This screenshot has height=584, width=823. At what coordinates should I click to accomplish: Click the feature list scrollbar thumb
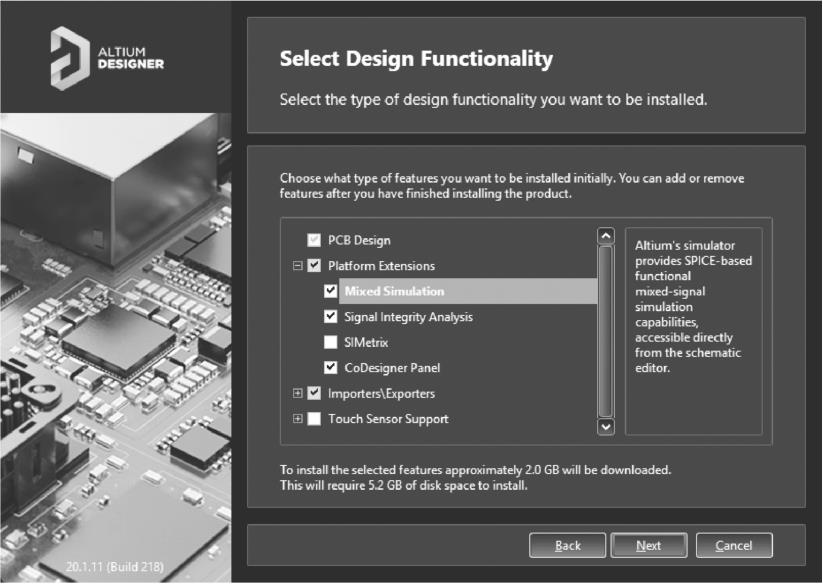coord(604,330)
